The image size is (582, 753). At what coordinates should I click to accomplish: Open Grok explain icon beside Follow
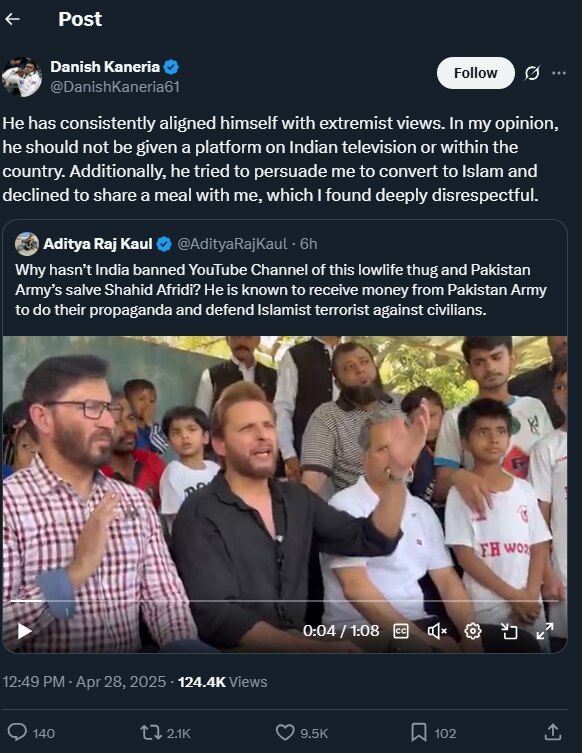coord(532,73)
